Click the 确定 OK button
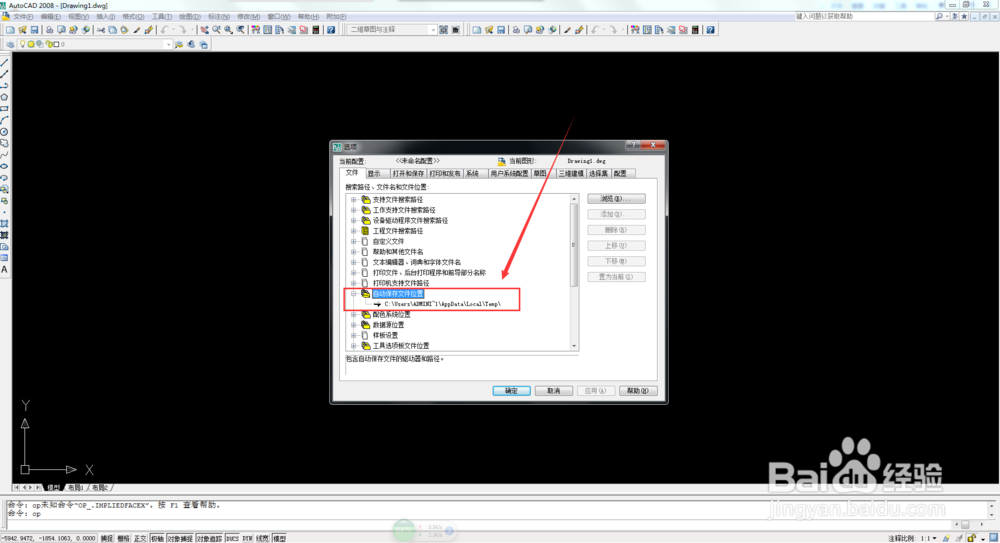The width and height of the screenshot is (1000, 543). pyautogui.click(x=511, y=391)
